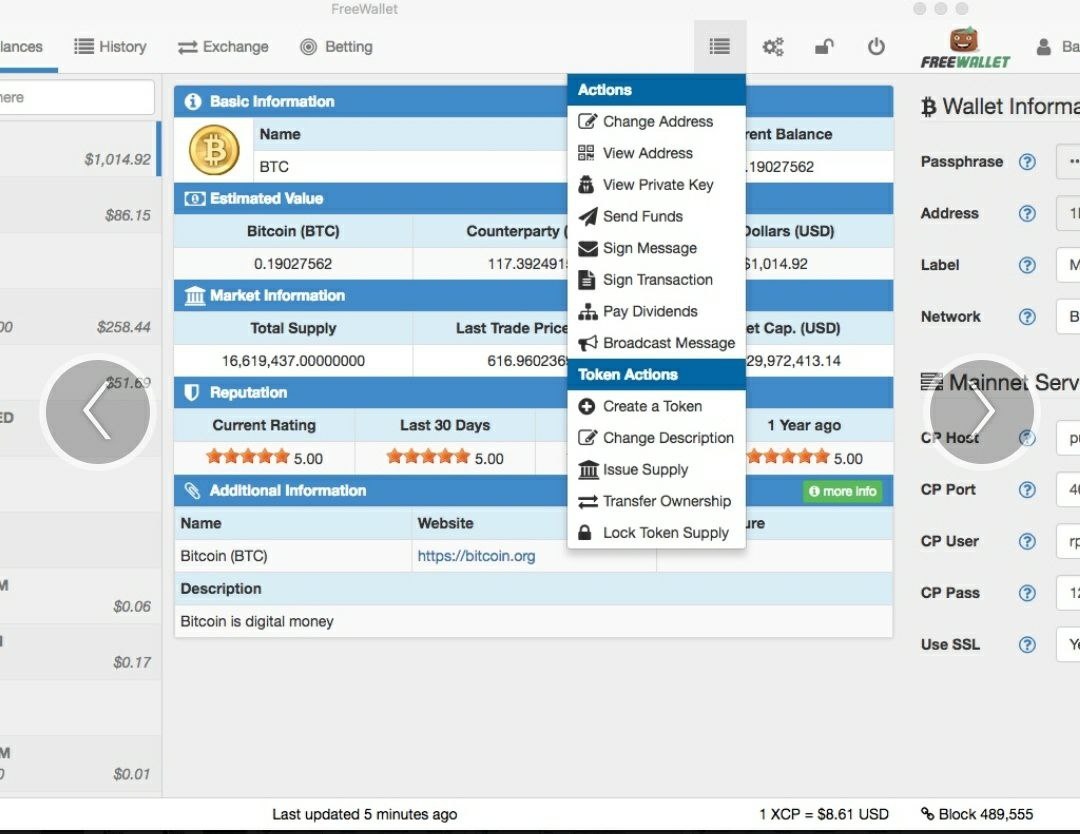Screen dimensions: 1080x834
Task: Select Change Address from Actions menu
Action: point(656,122)
